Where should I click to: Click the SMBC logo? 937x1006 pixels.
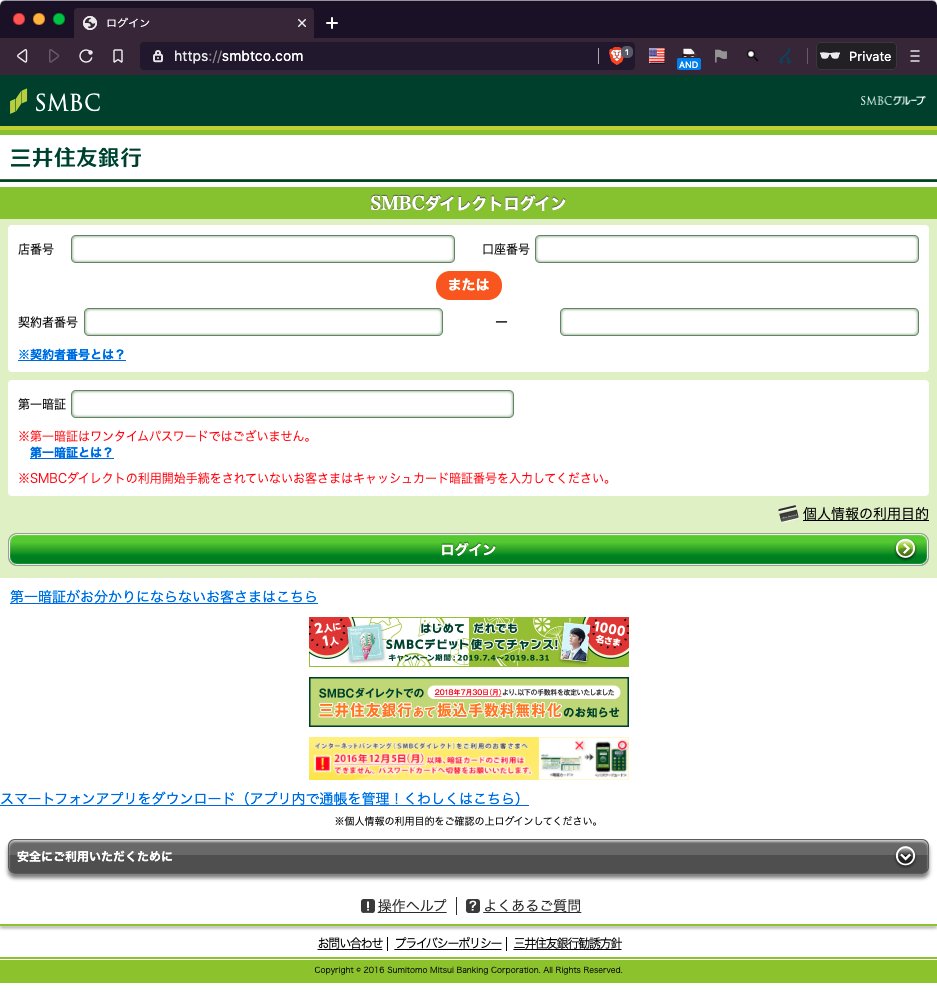click(55, 101)
